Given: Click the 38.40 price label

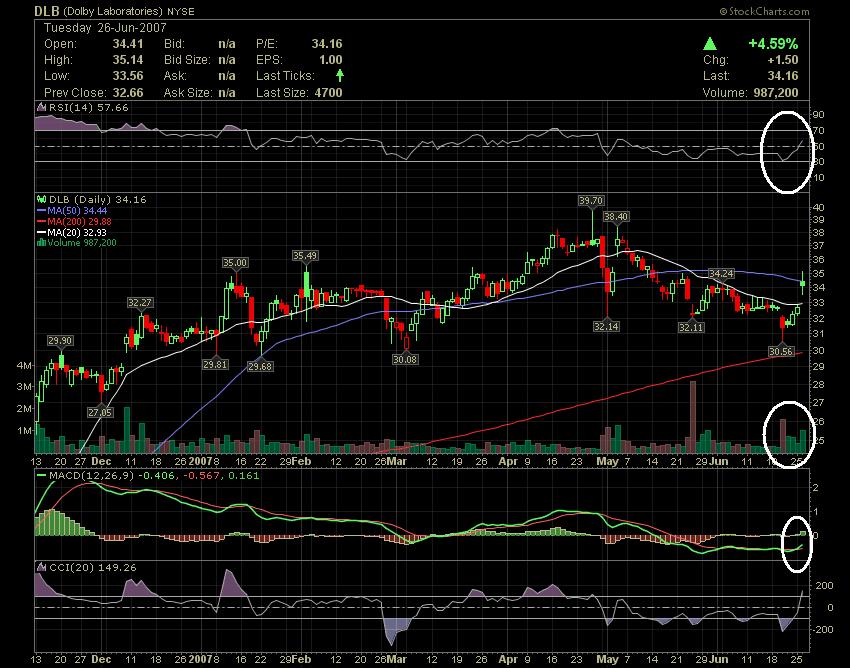Looking at the screenshot, I should tap(616, 217).
